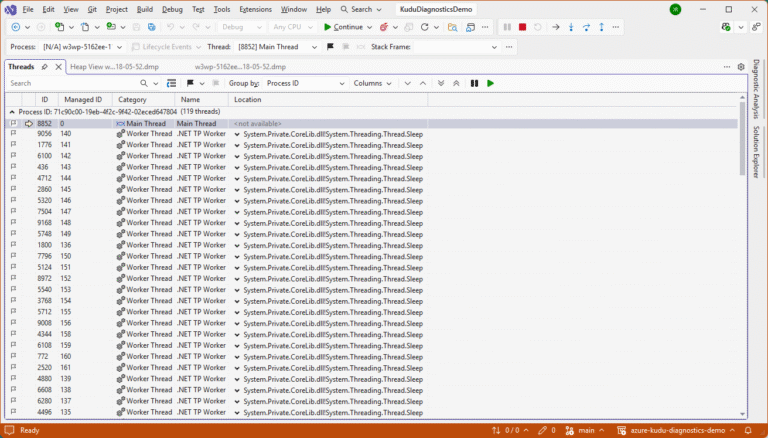The width and height of the screenshot is (768, 438).
Task: Click the flag icon next to Thread dropdown
Action: 330,47
